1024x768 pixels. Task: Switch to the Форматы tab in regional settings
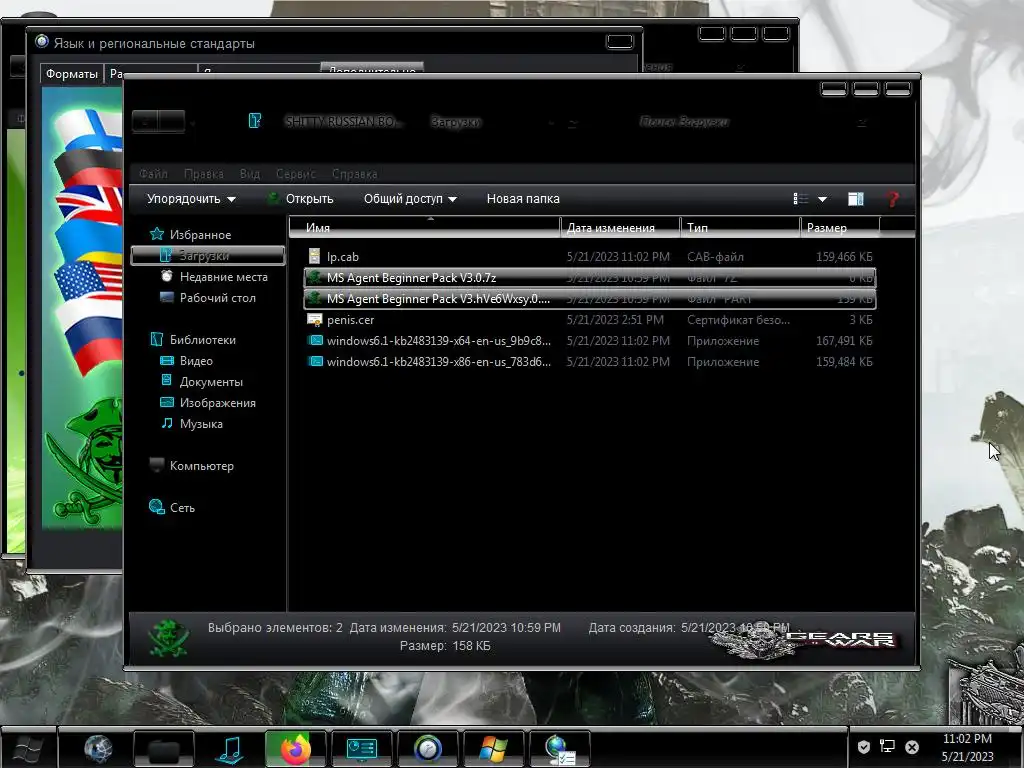pos(72,74)
